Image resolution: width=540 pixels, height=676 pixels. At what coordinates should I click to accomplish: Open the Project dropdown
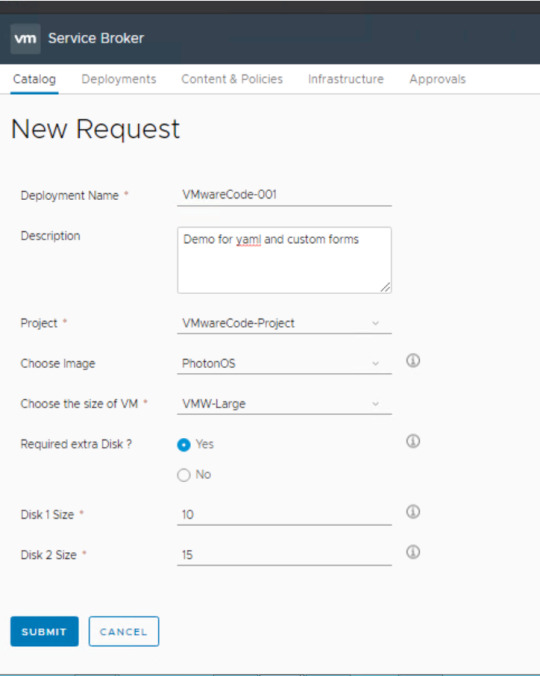coord(284,323)
